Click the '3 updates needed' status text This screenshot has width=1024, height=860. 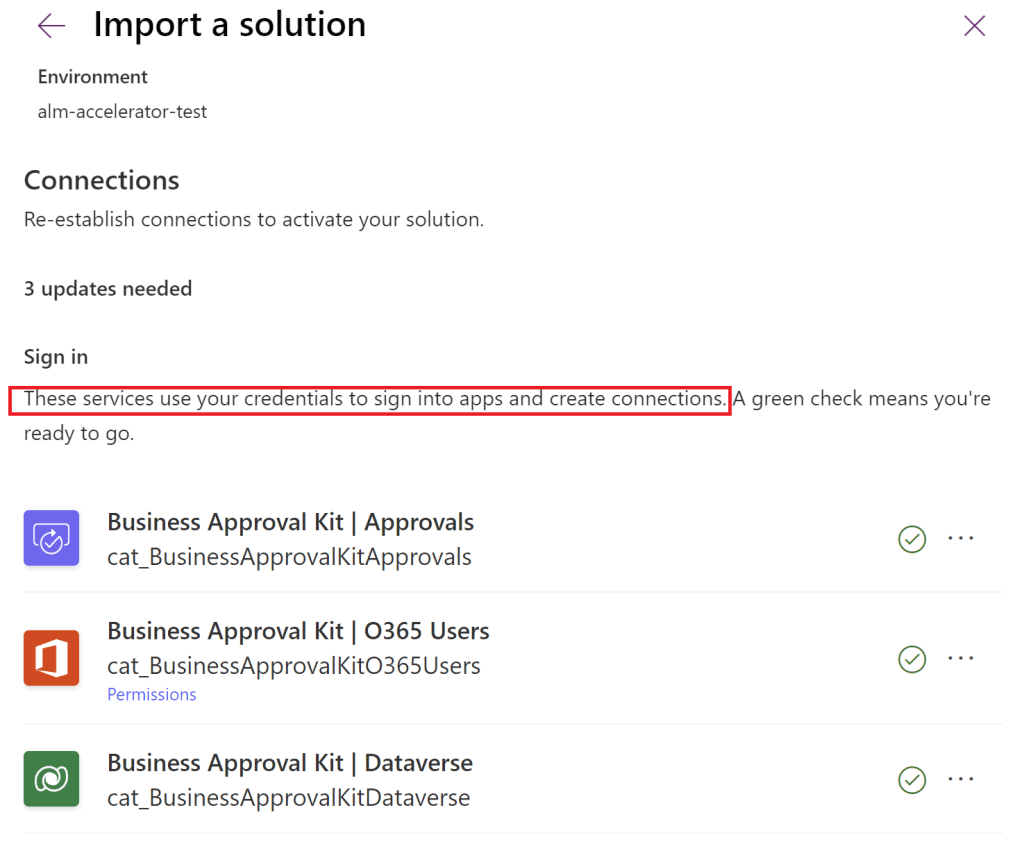pos(108,289)
